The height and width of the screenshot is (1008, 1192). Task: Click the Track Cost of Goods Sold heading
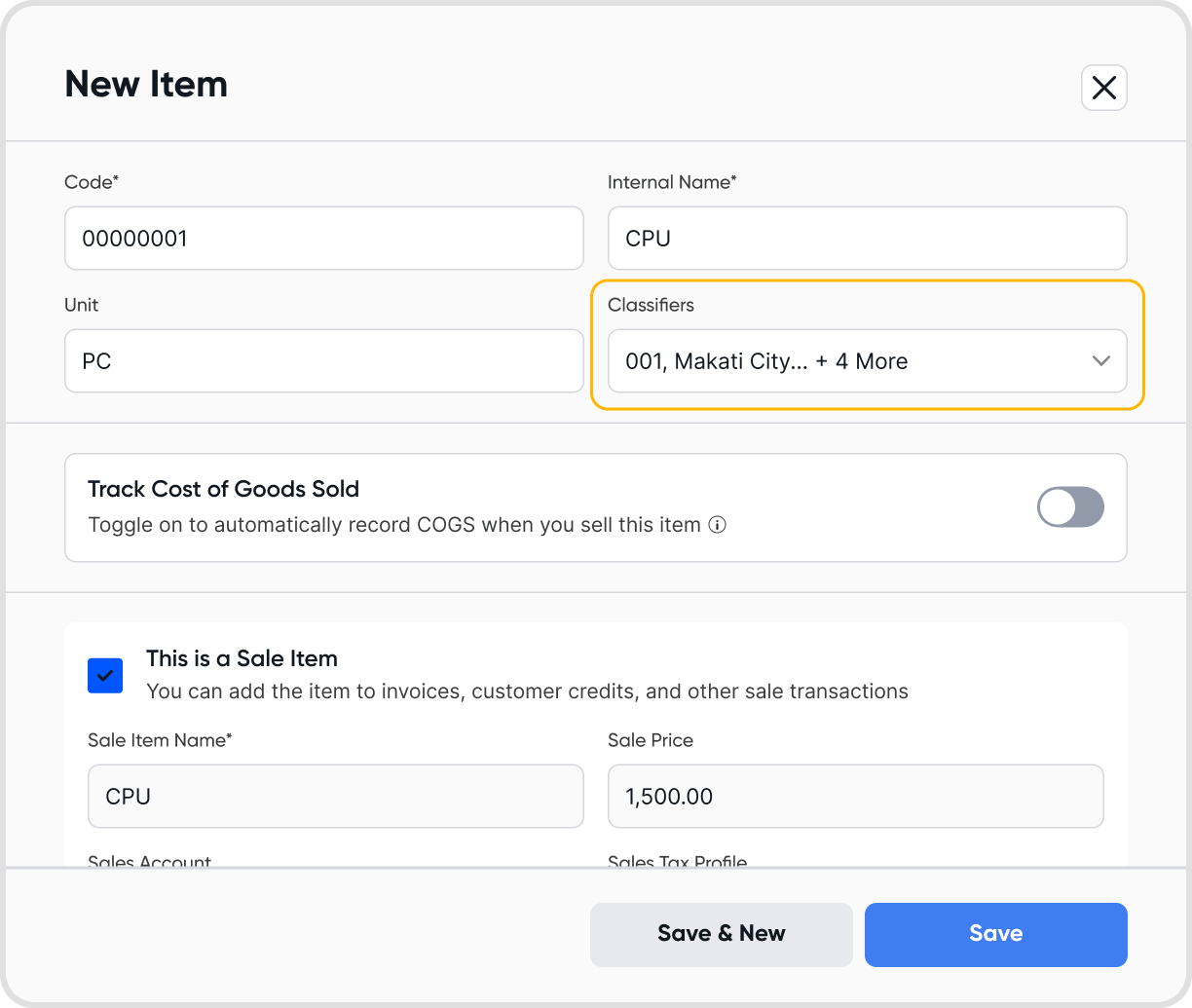click(223, 489)
